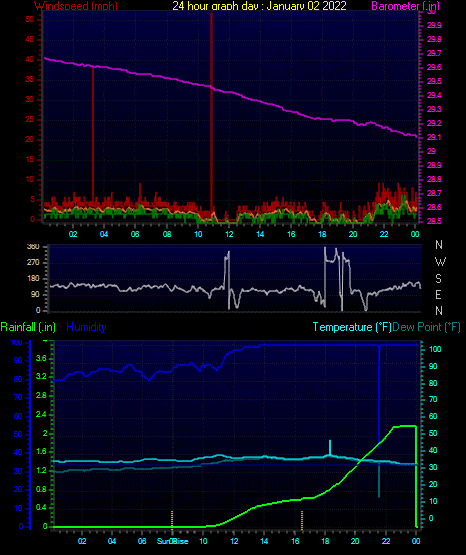This screenshot has width=466, height=555.
Task: Click the 270 degree wind direction tick label
Action: tap(33, 263)
